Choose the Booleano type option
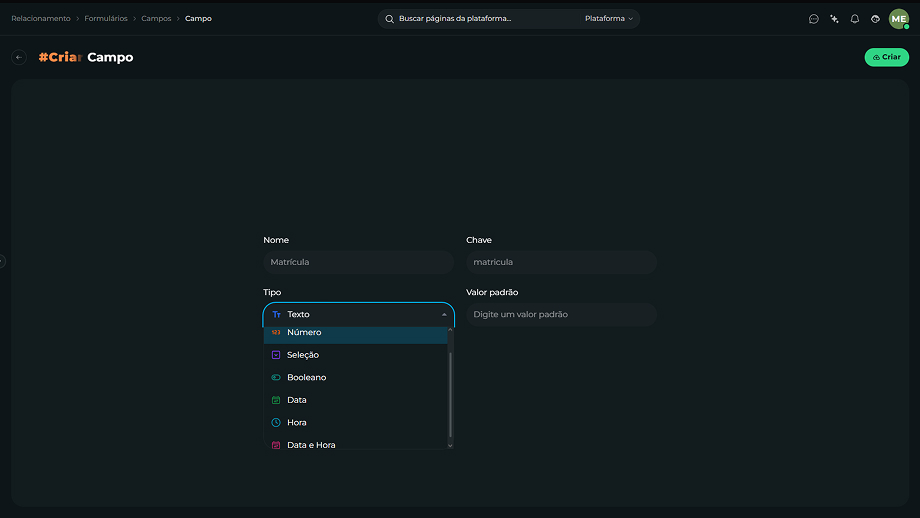The height and width of the screenshot is (518, 920). tap(356, 377)
